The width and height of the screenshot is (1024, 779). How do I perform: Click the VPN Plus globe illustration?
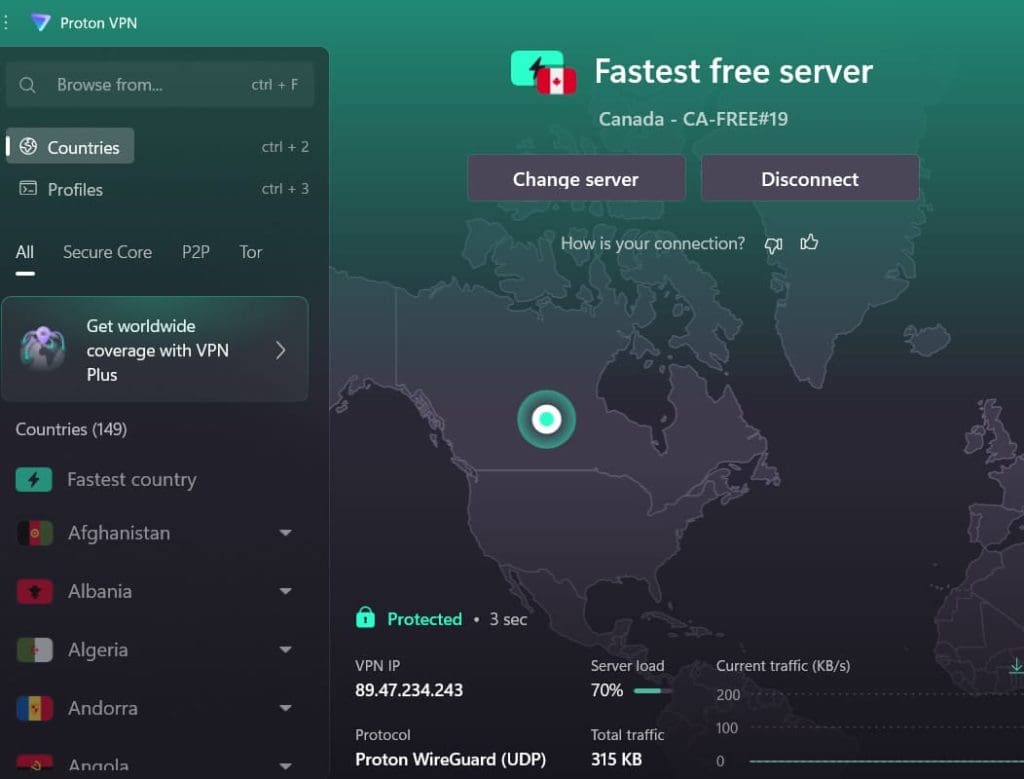[x=42, y=348]
